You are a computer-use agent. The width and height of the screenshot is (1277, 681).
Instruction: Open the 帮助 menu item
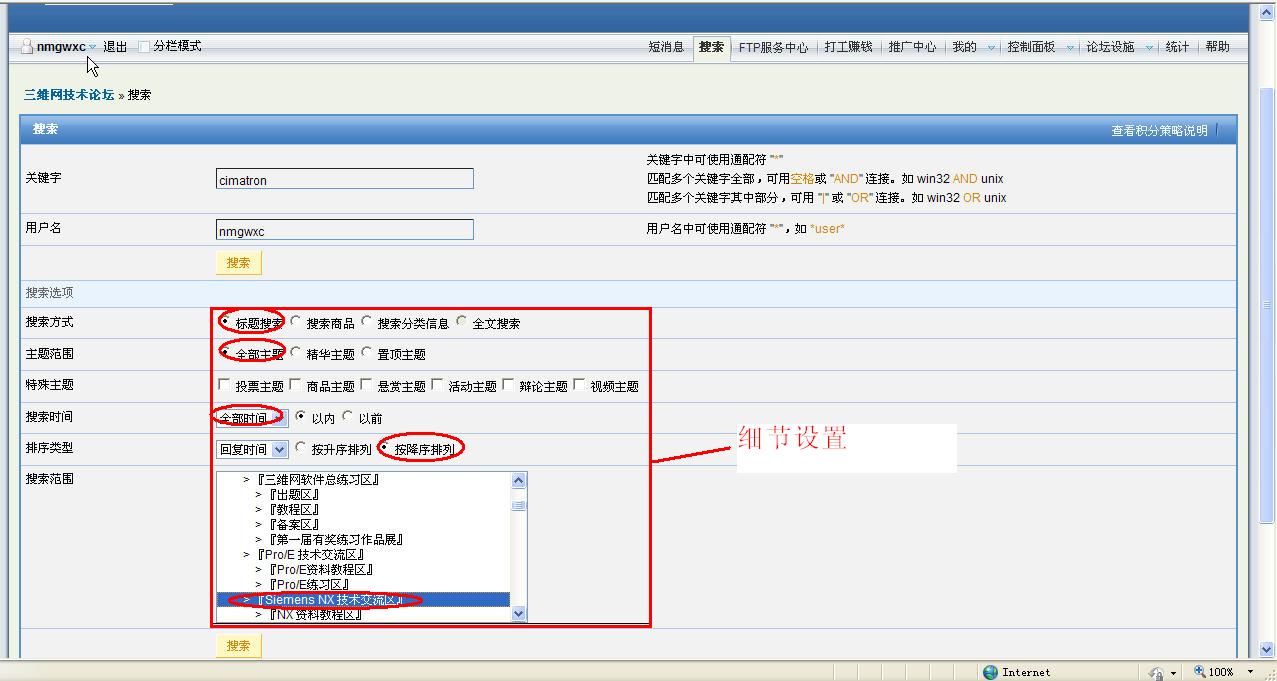pos(1217,47)
